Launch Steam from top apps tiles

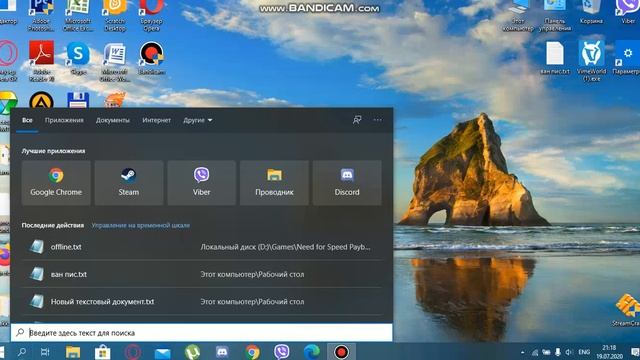click(x=129, y=182)
